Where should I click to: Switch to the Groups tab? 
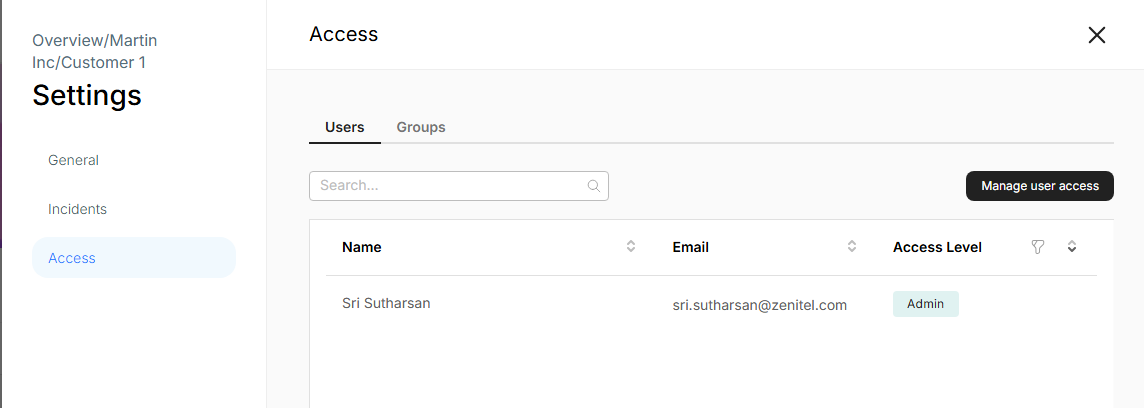(421, 128)
